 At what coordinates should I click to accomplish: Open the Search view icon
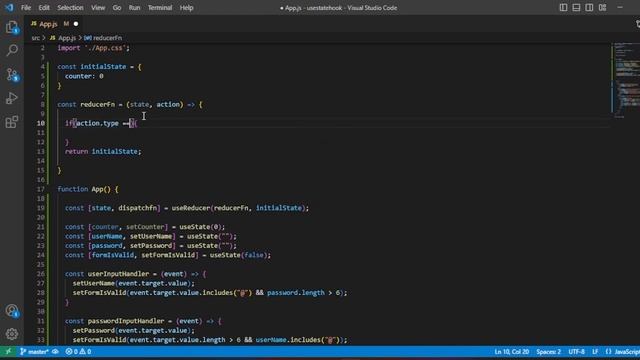12,51
